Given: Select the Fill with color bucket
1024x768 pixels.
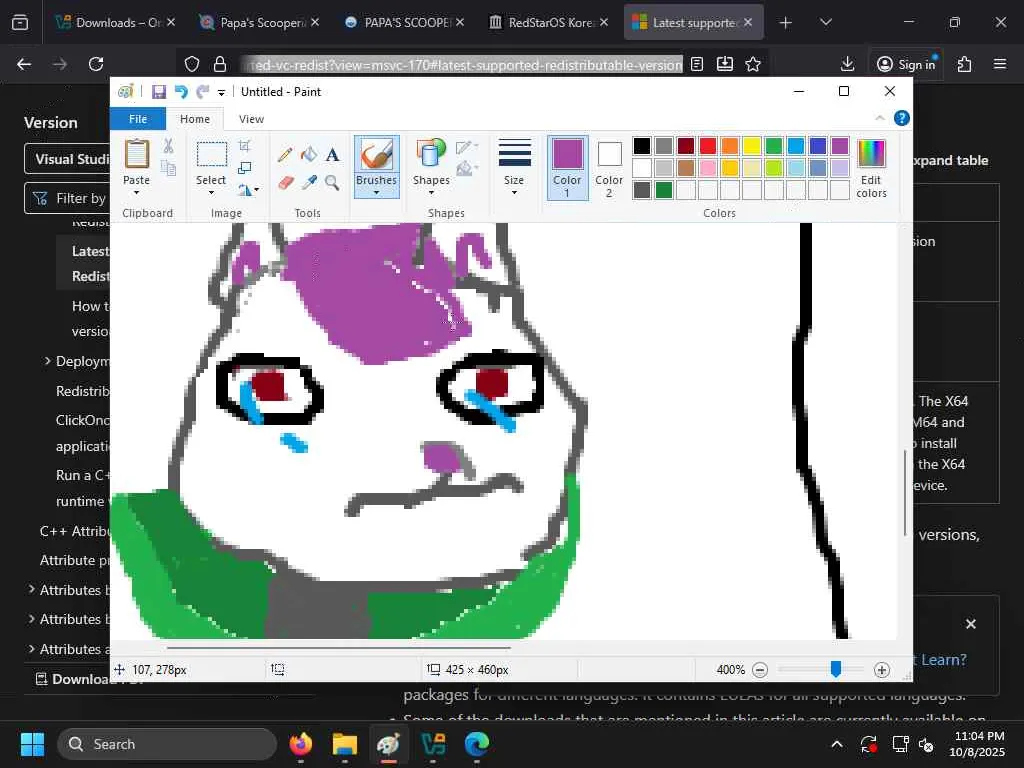Looking at the screenshot, I should 309,155.
